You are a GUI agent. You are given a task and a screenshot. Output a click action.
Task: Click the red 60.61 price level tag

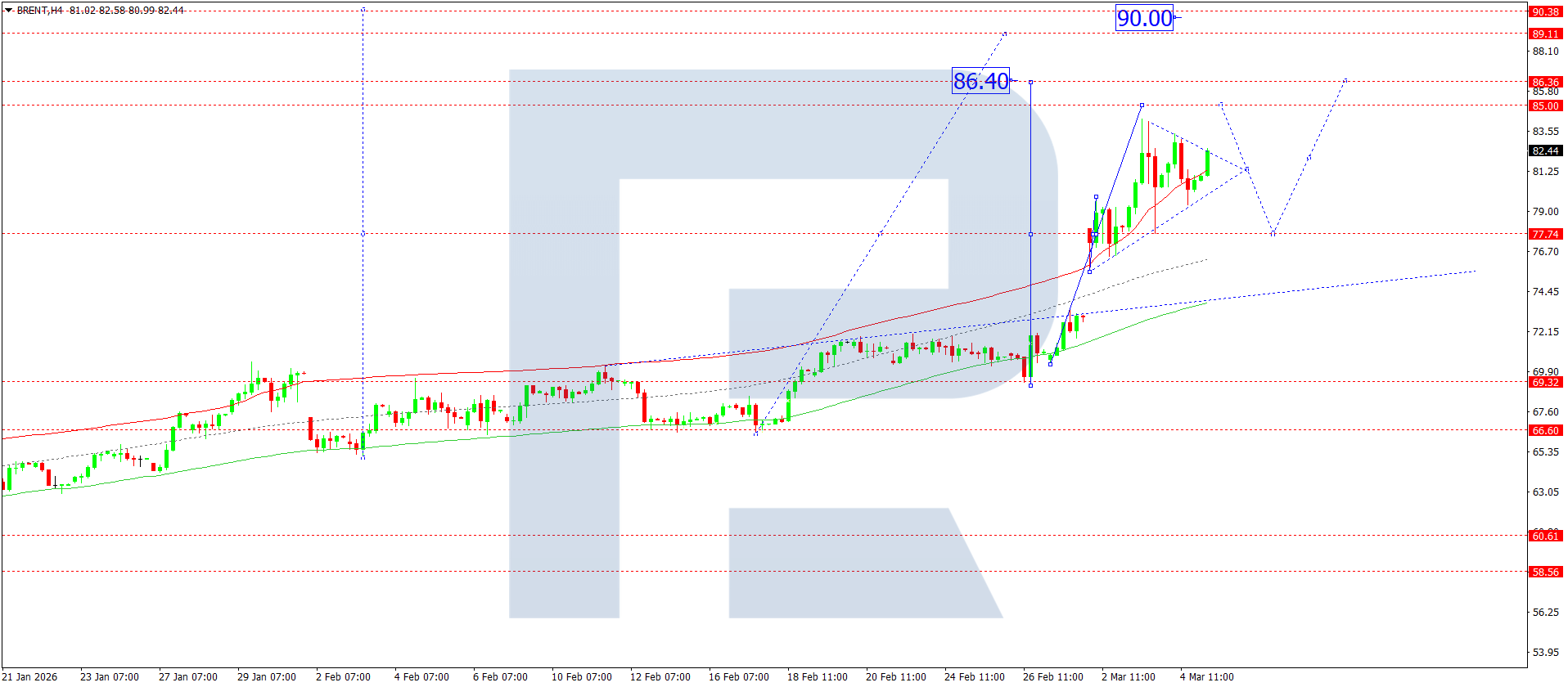tap(1545, 536)
